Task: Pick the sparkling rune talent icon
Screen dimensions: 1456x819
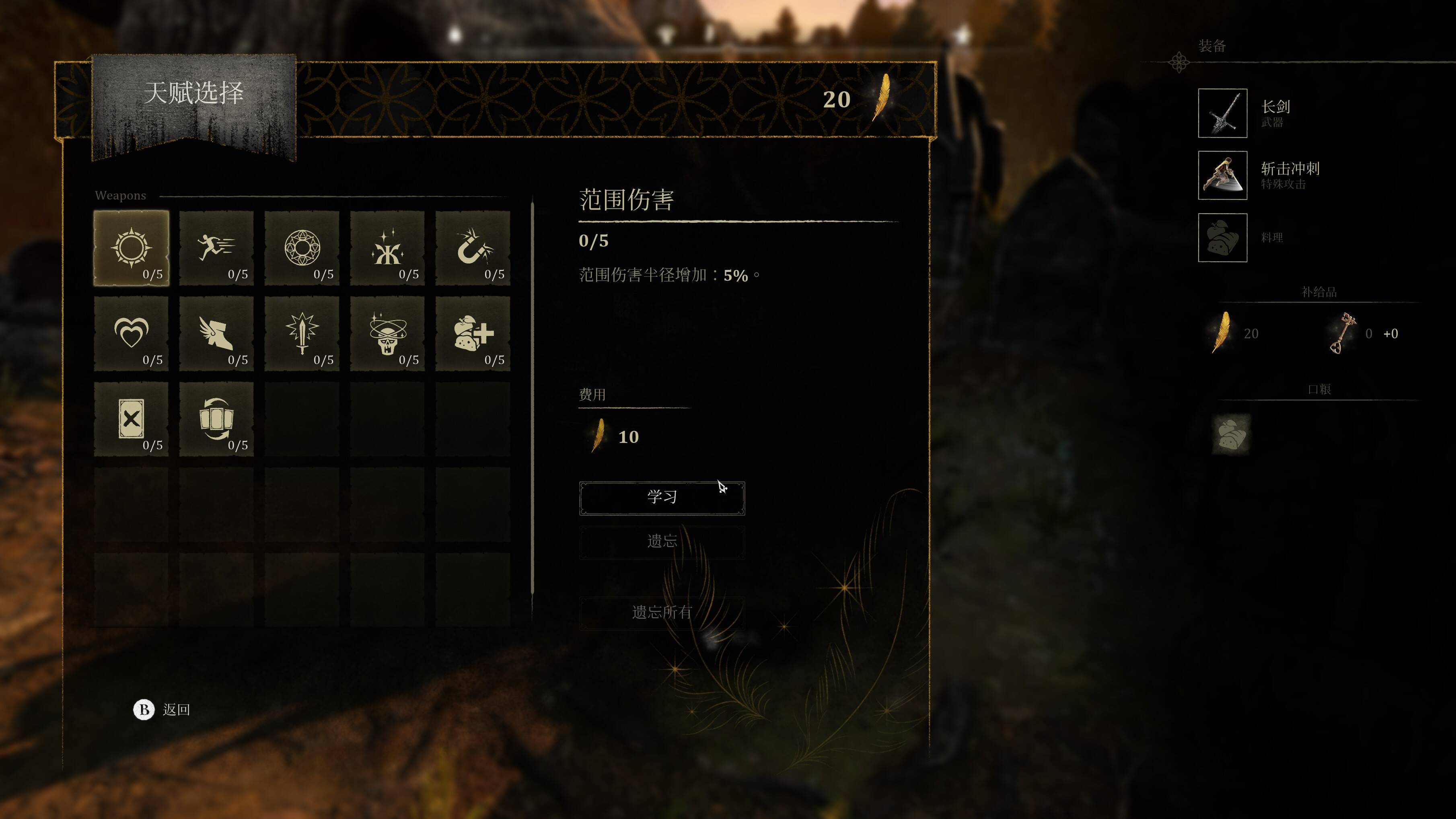Action: pos(387,248)
